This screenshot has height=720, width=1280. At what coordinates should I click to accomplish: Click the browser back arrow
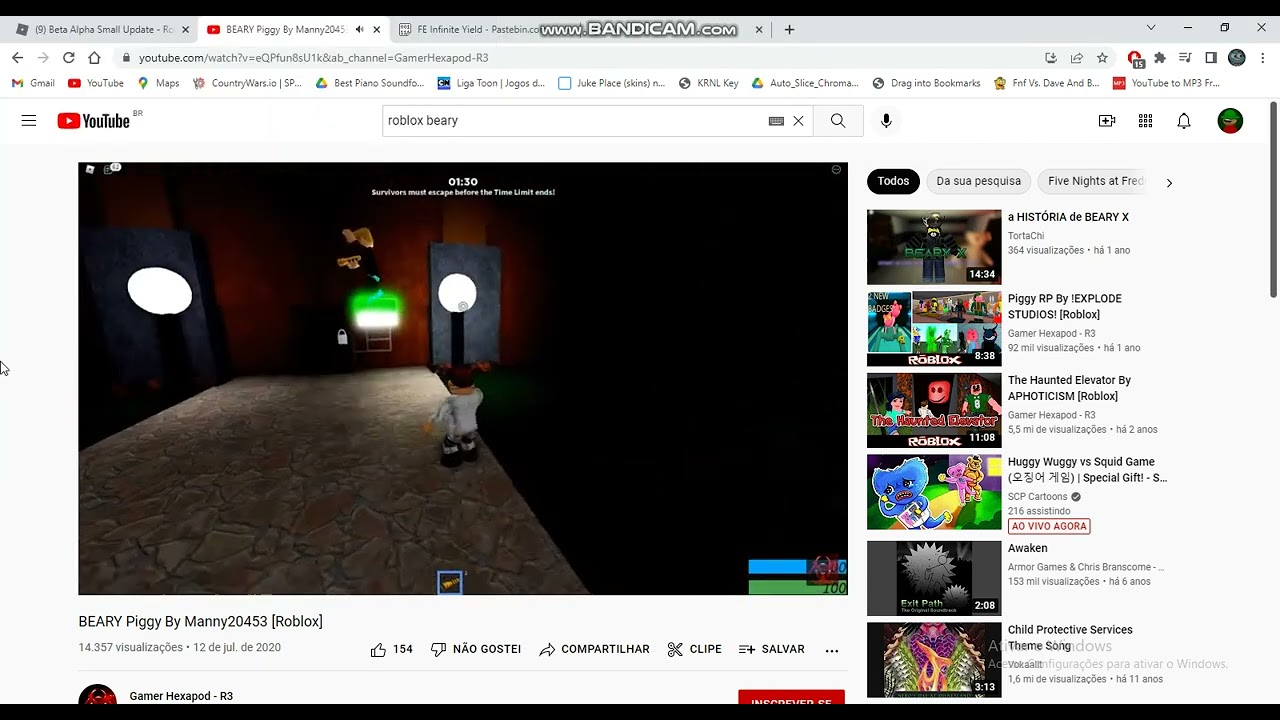(17, 58)
